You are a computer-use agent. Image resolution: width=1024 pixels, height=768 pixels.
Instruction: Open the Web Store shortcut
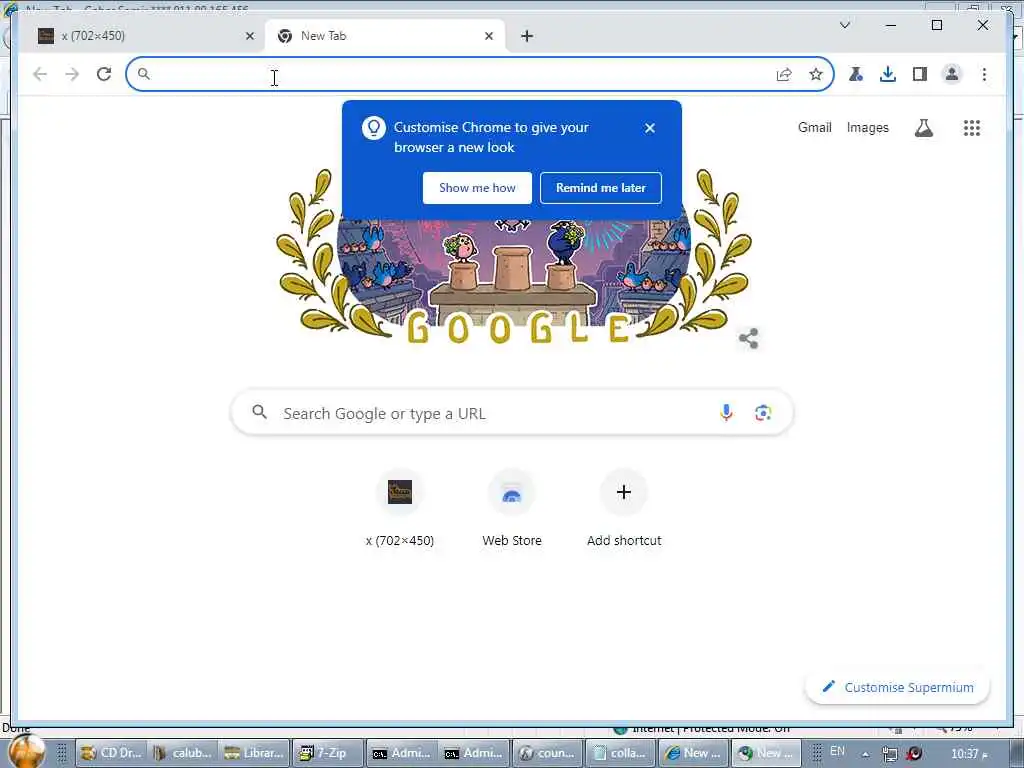(512, 509)
